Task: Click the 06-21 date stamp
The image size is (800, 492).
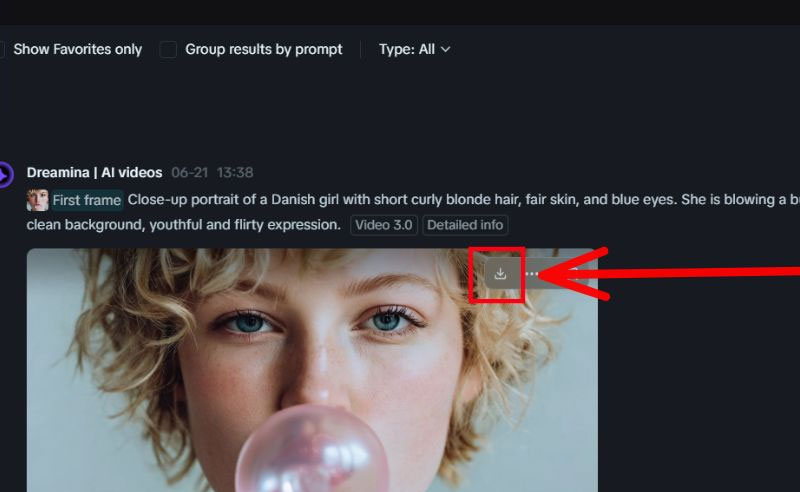Action: coord(189,173)
